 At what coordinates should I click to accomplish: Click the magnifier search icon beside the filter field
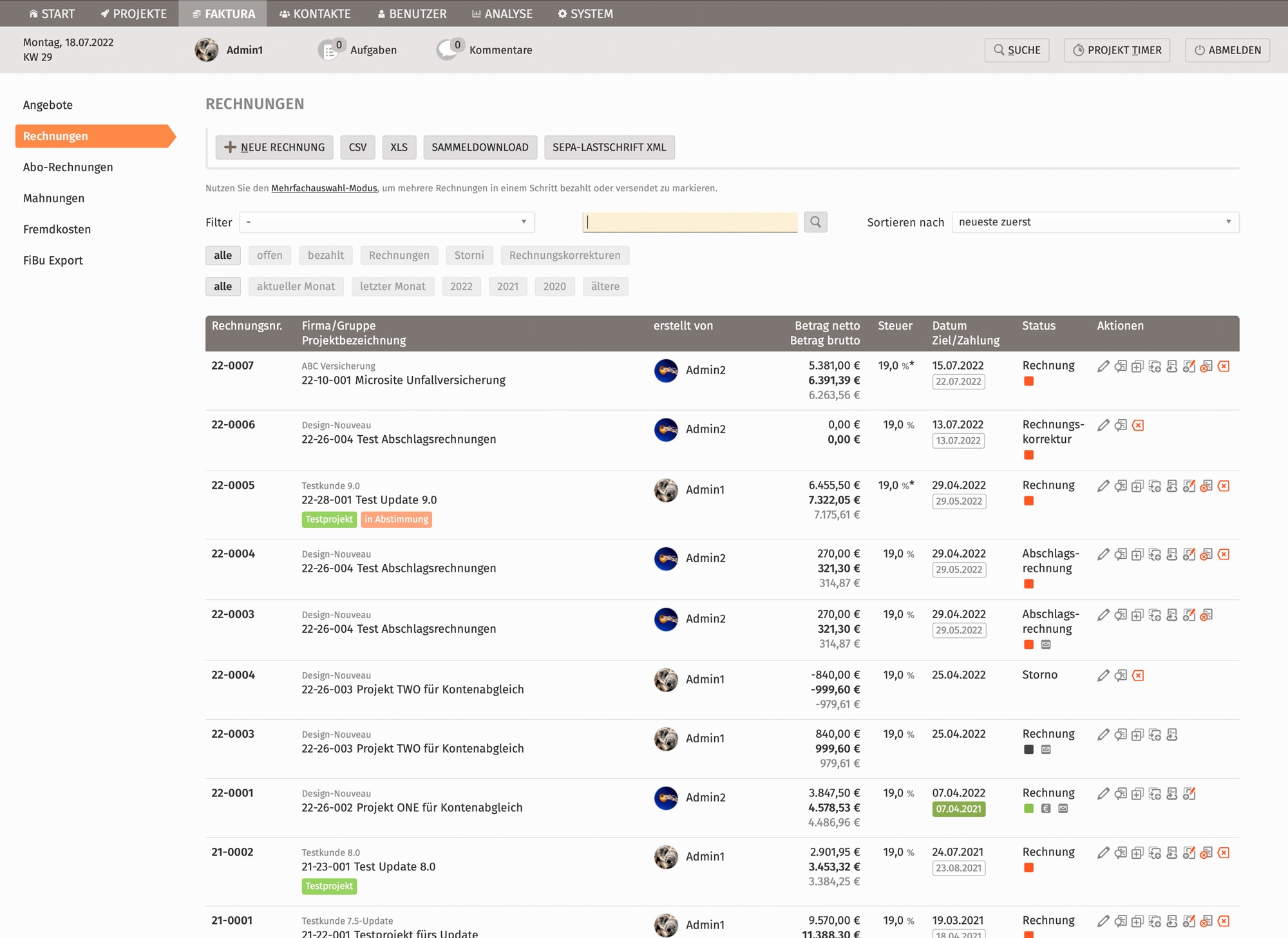click(x=815, y=222)
